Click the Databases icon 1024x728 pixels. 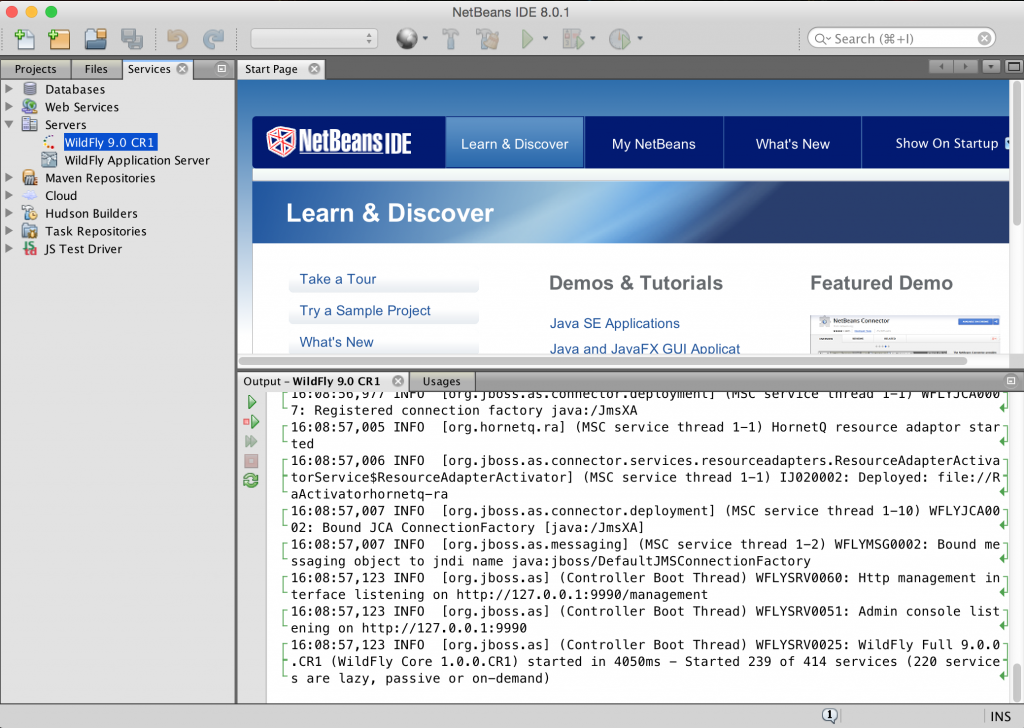point(30,89)
